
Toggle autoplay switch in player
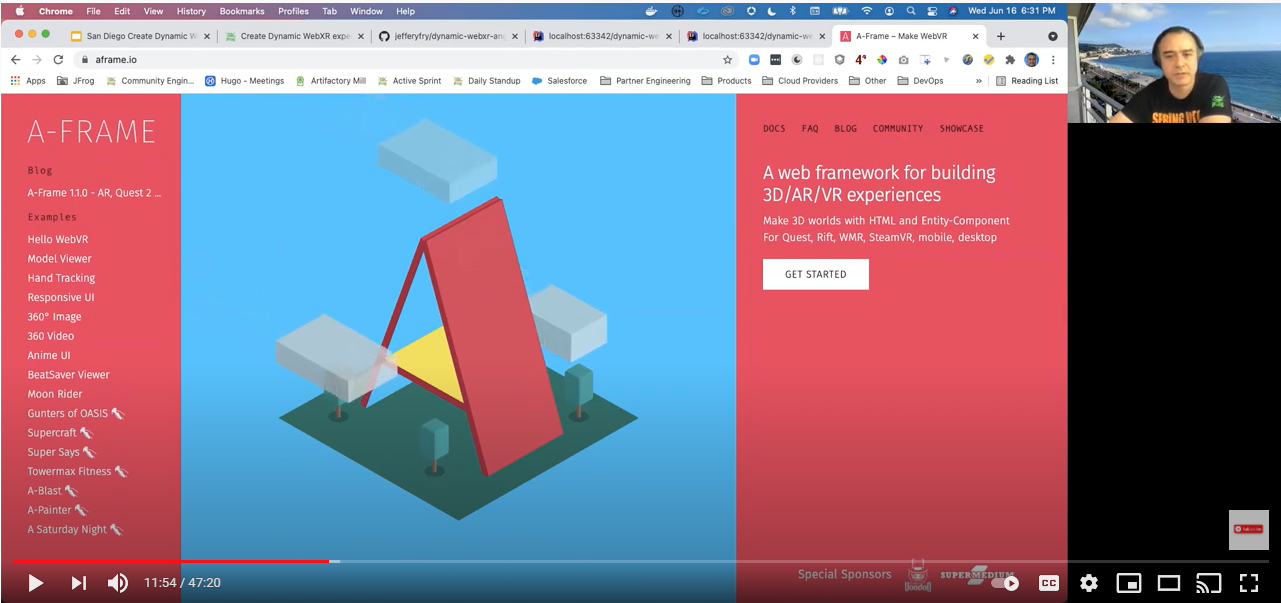[1007, 583]
